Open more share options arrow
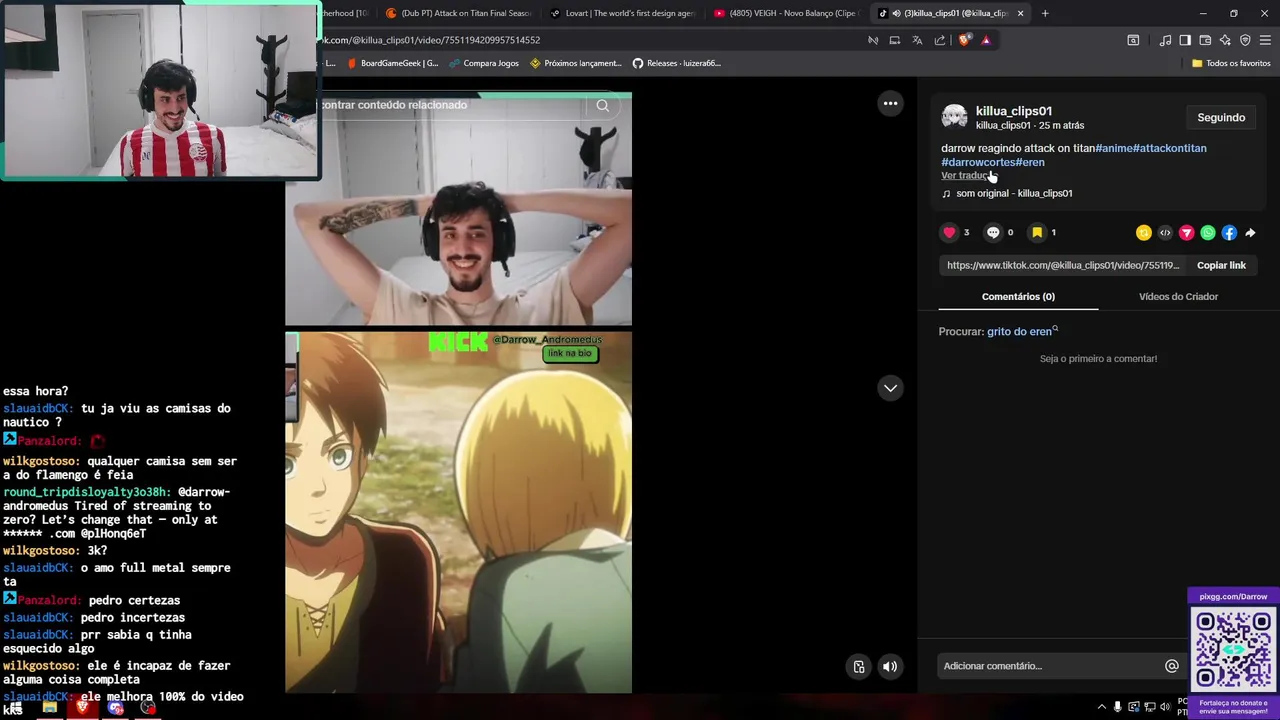The height and width of the screenshot is (720, 1280). [x=1250, y=233]
